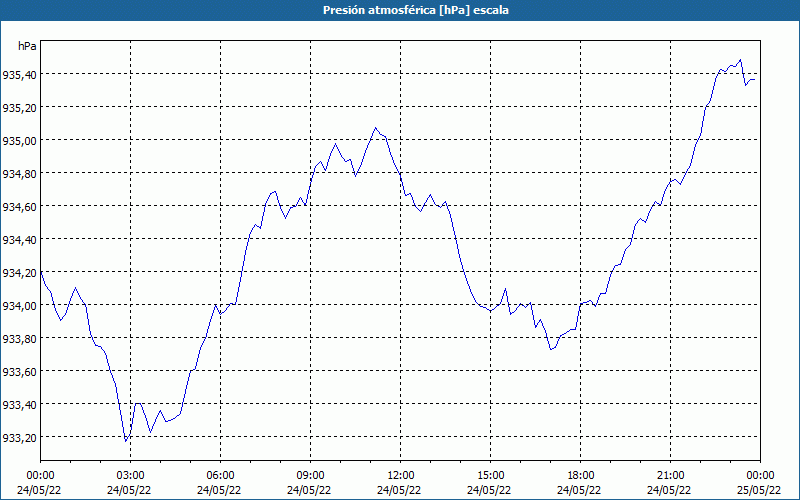Click the 25/05/22 date label
This screenshot has height=500, width=800.
point(759,490)
